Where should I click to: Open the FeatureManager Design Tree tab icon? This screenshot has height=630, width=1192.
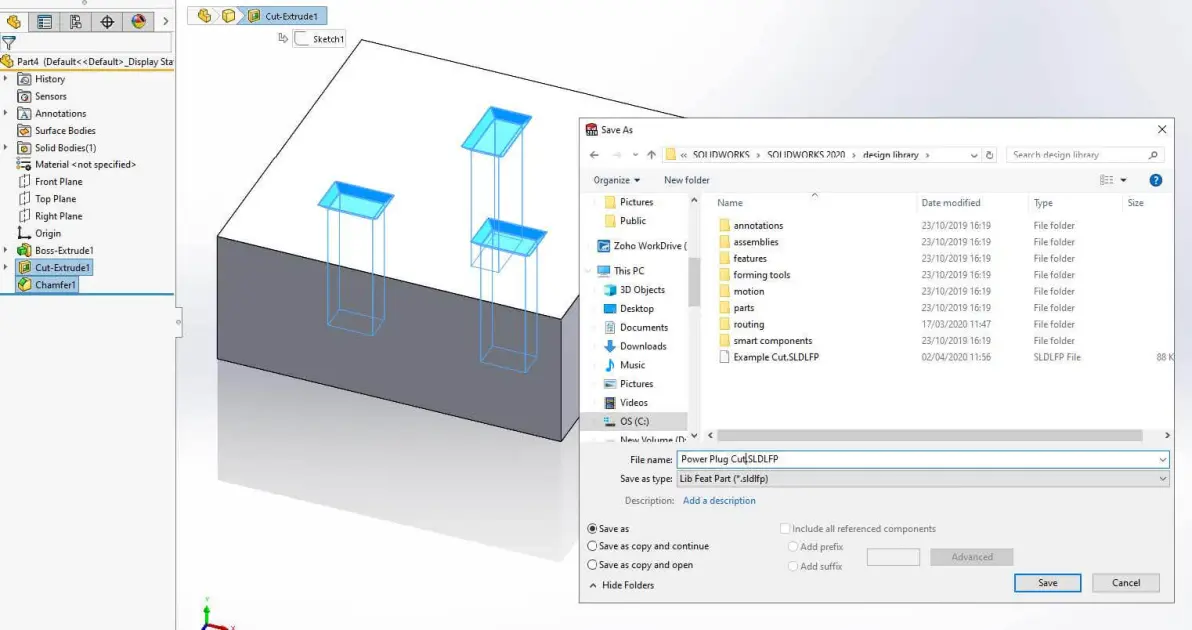click(x=14, y=22)
